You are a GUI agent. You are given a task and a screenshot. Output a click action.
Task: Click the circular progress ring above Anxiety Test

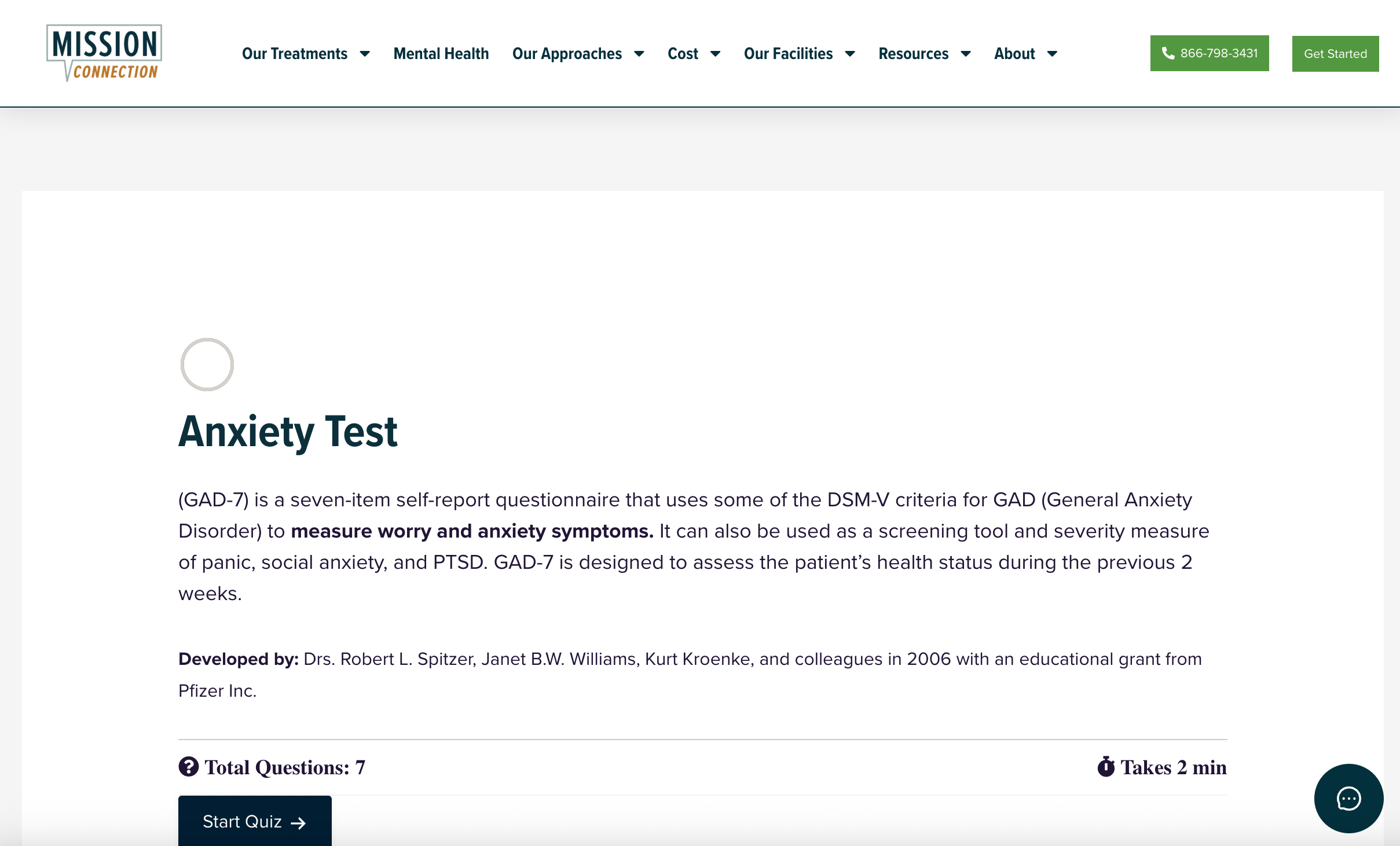pos(207,364)
